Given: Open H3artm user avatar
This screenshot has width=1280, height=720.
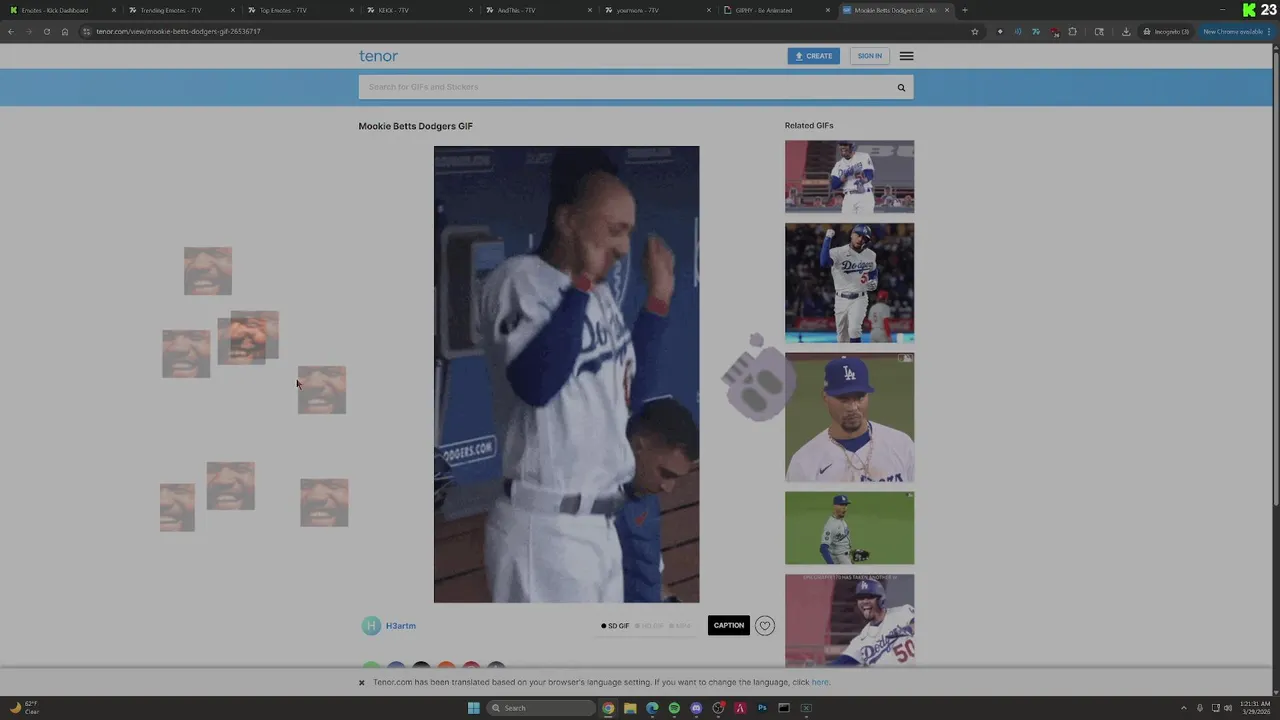Looking at the screenshot, I should click(x=371, y=626).
